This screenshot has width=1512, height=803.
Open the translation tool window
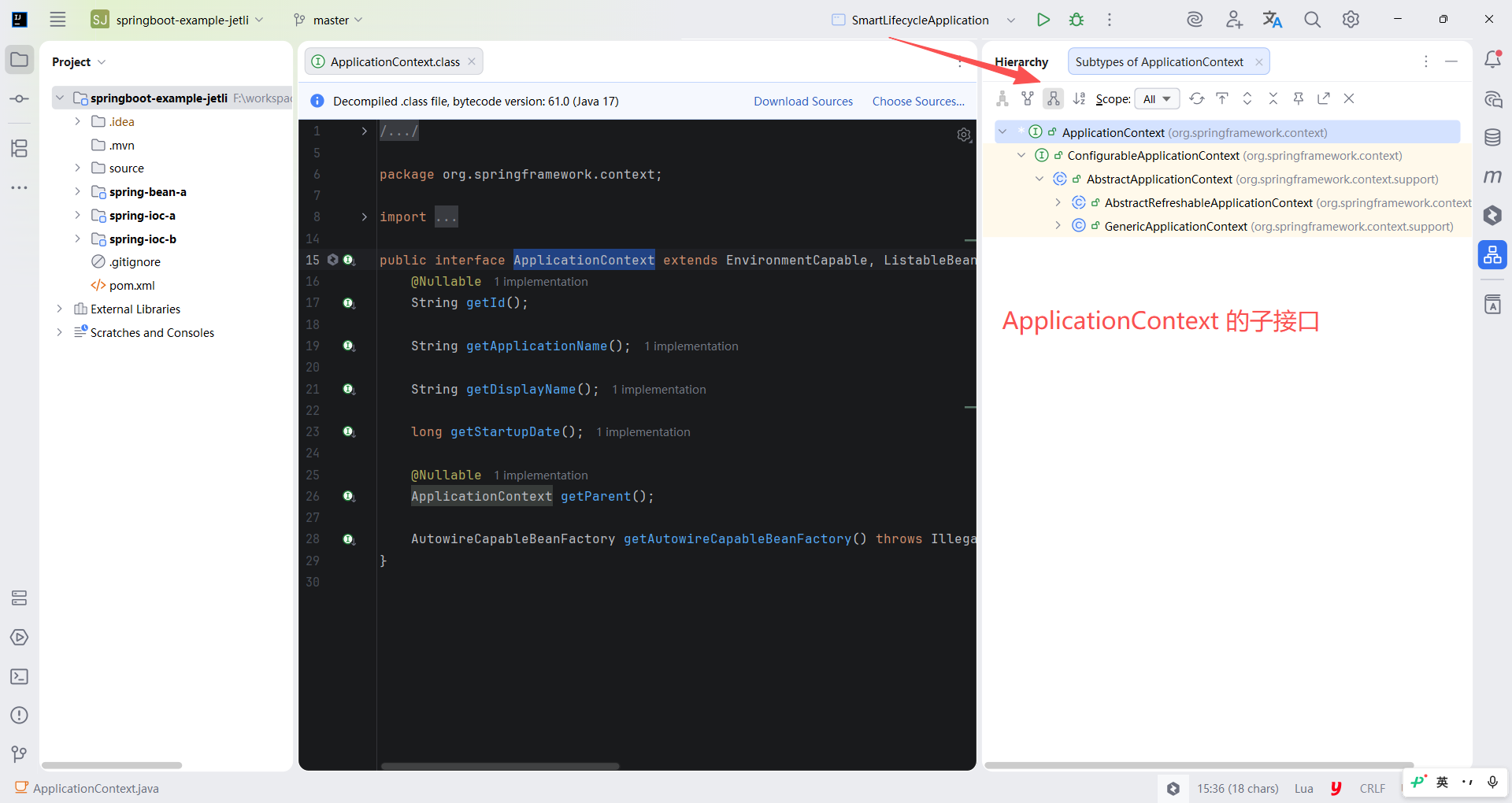click(x=1492, y=305)
